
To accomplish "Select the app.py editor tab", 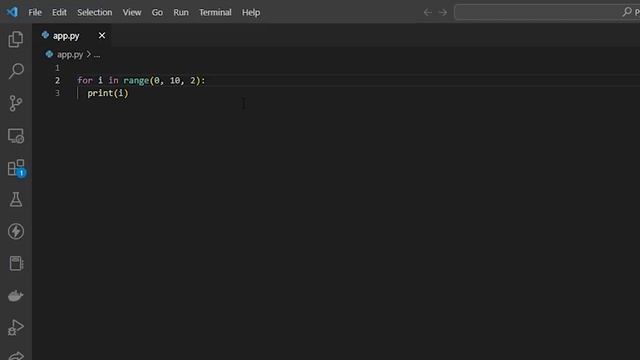I will point(72,36).
